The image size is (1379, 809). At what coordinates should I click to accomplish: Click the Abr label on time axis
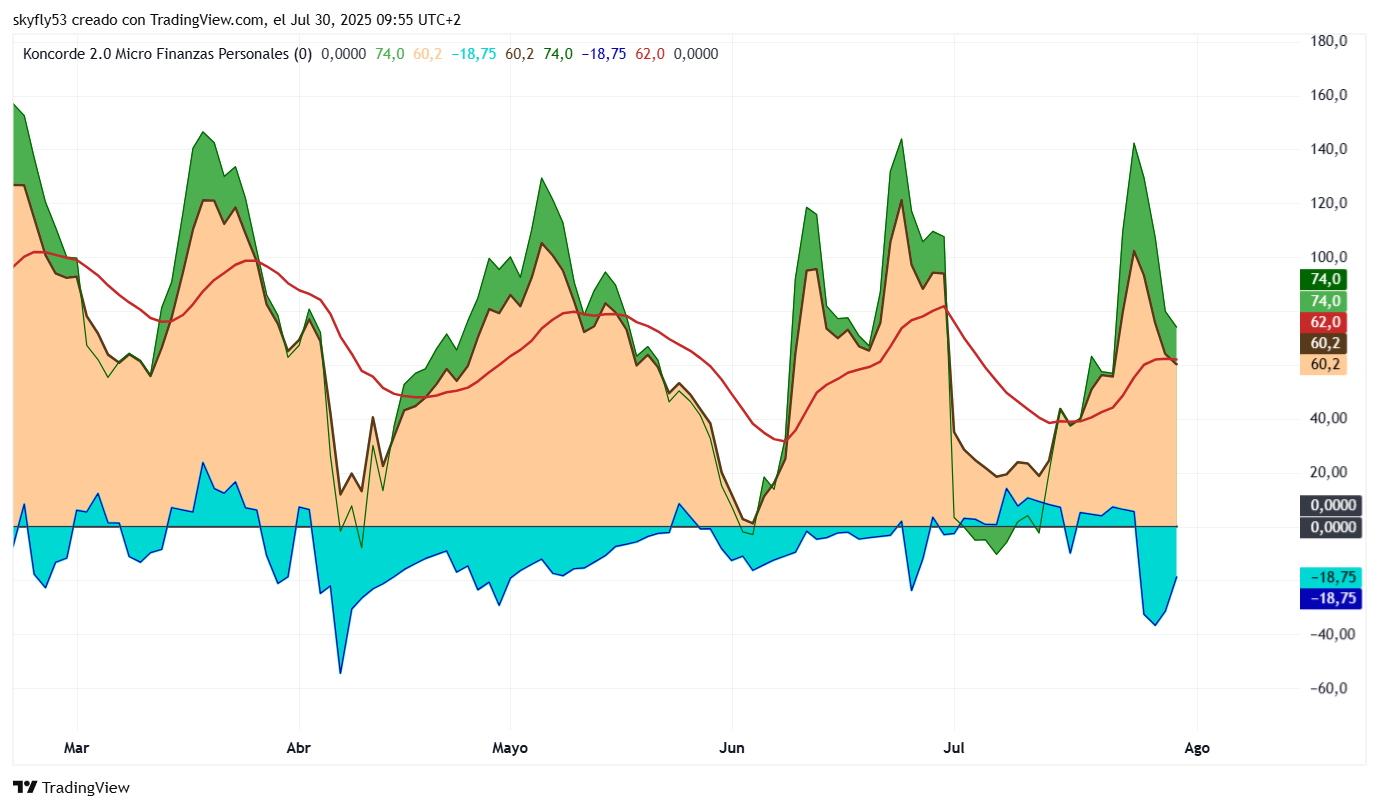298,748
